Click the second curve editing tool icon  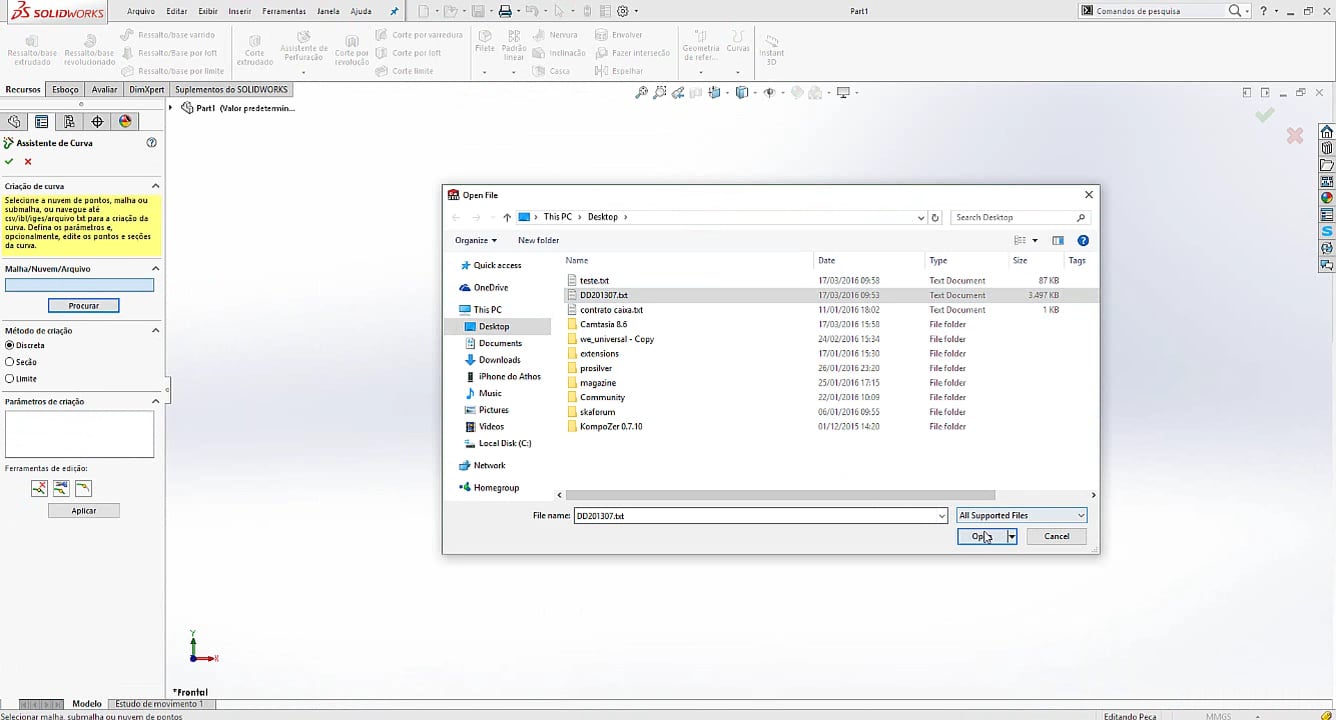click(x=61, y=488)
